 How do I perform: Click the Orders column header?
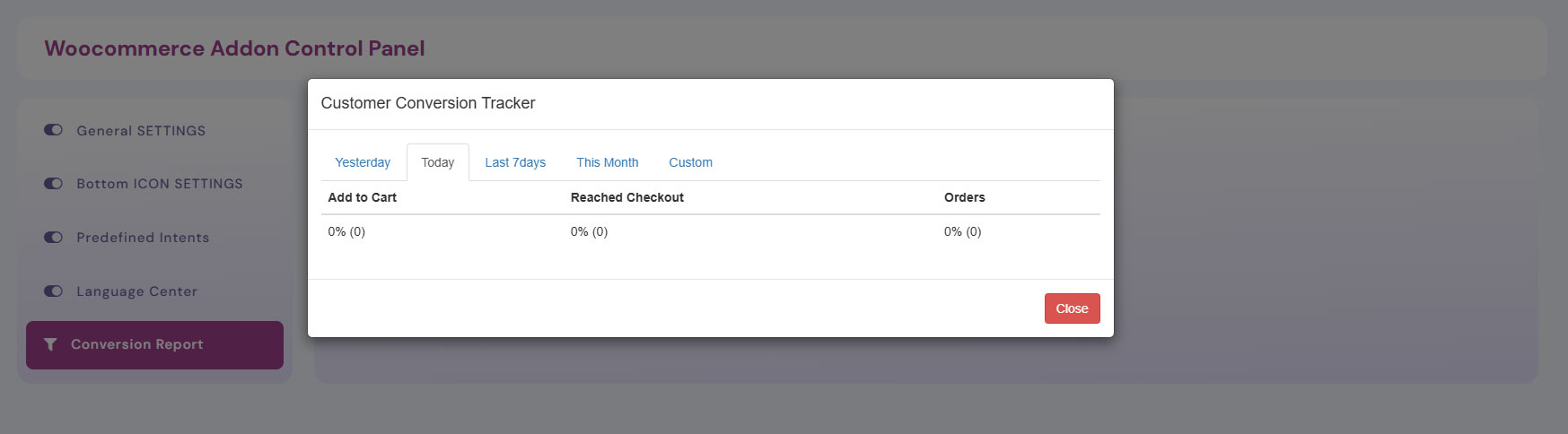tap(965, 197)
